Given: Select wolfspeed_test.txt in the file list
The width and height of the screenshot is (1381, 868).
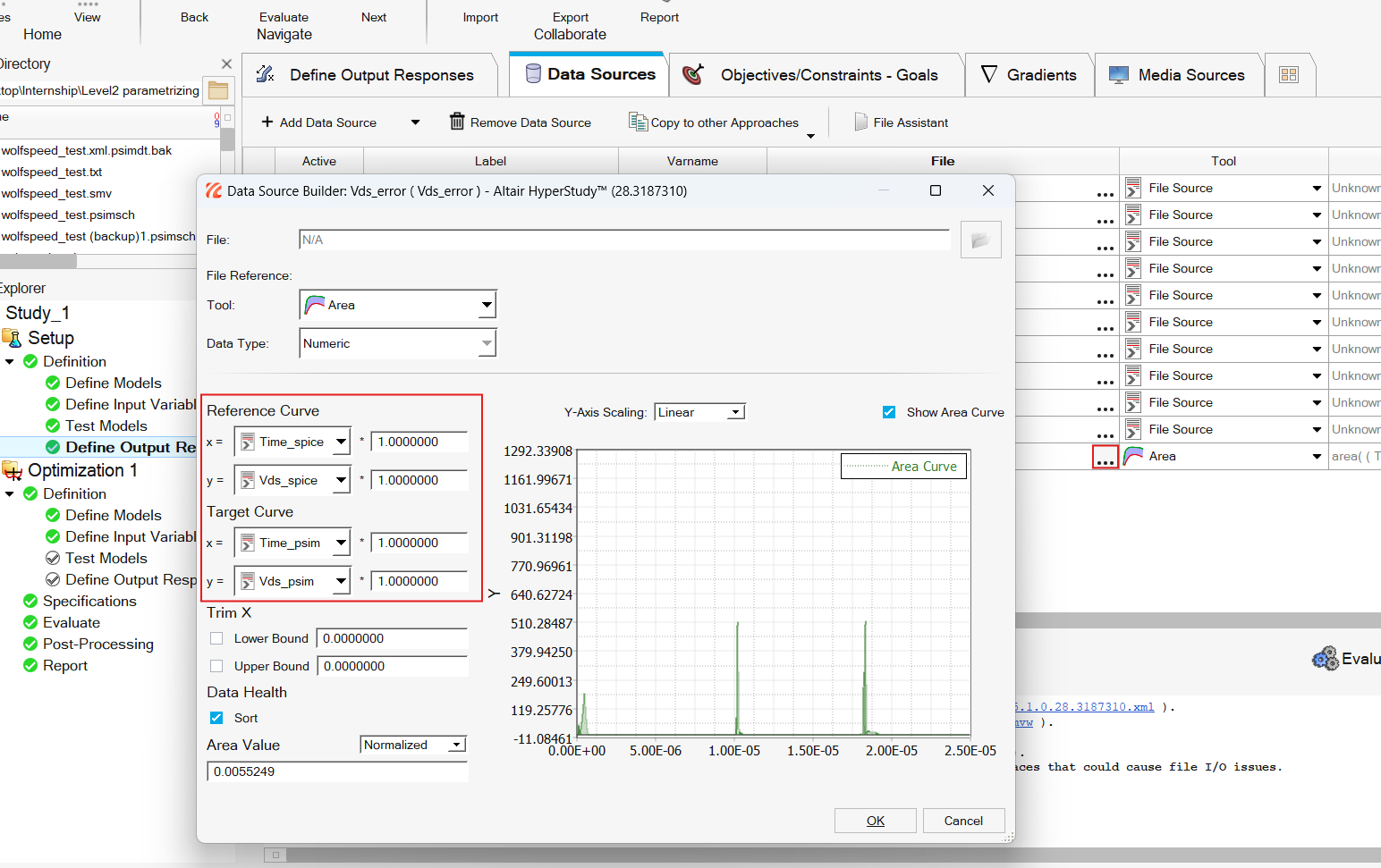Looking at the screenshot, I should click(52, 172).
